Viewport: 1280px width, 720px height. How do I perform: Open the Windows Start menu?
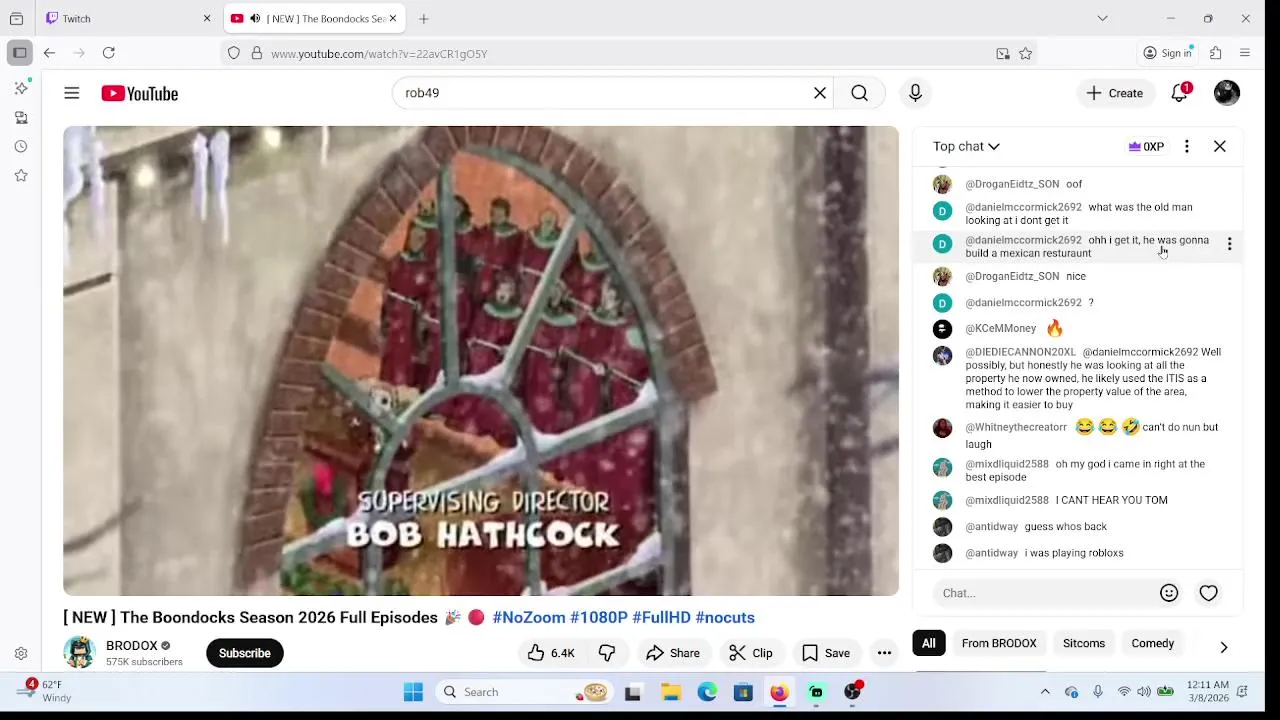pyautogui.click(x=413, y=692)
